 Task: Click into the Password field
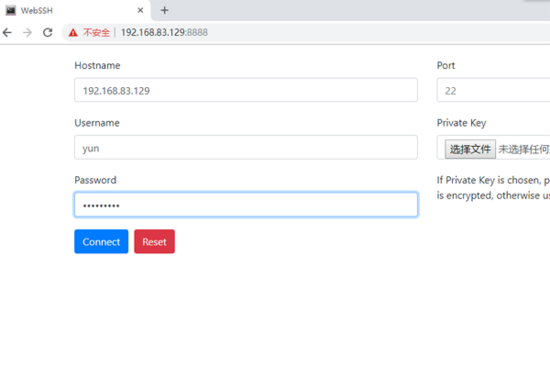point(246,205)
